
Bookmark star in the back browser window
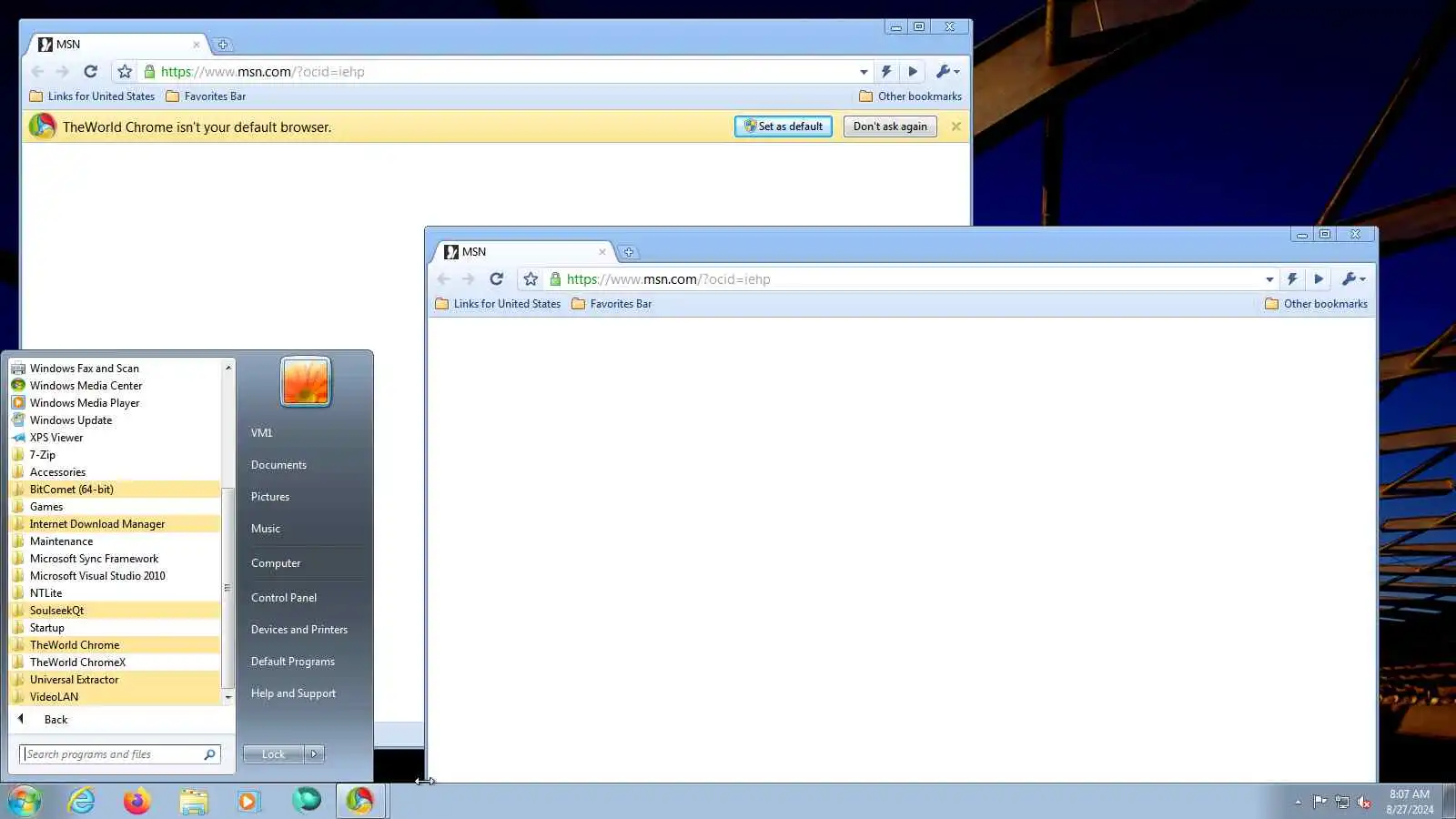tap(125, 71)
